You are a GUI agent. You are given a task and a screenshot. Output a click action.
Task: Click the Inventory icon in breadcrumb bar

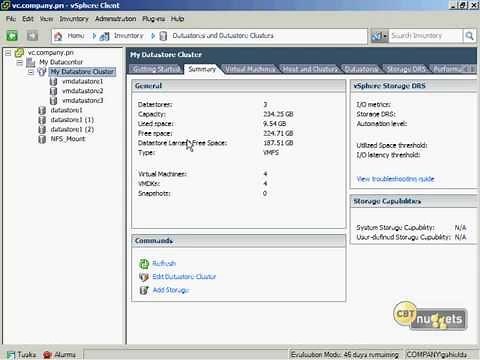click(x=104, y=36)
